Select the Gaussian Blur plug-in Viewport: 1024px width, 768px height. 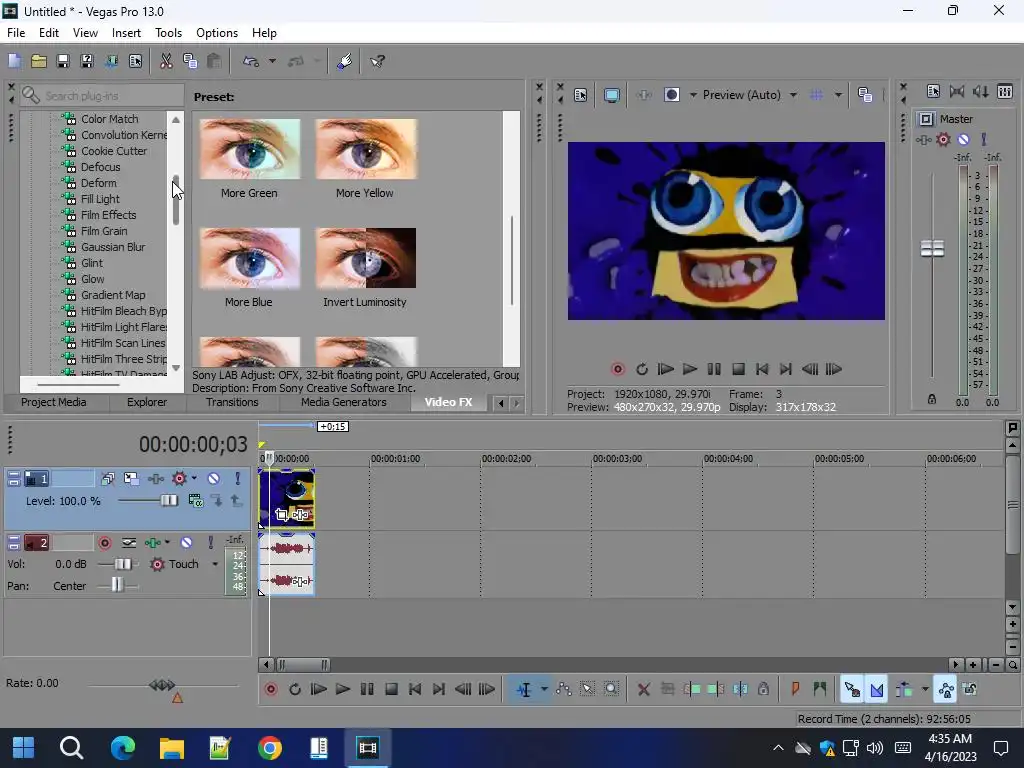(x=113, y=247)
